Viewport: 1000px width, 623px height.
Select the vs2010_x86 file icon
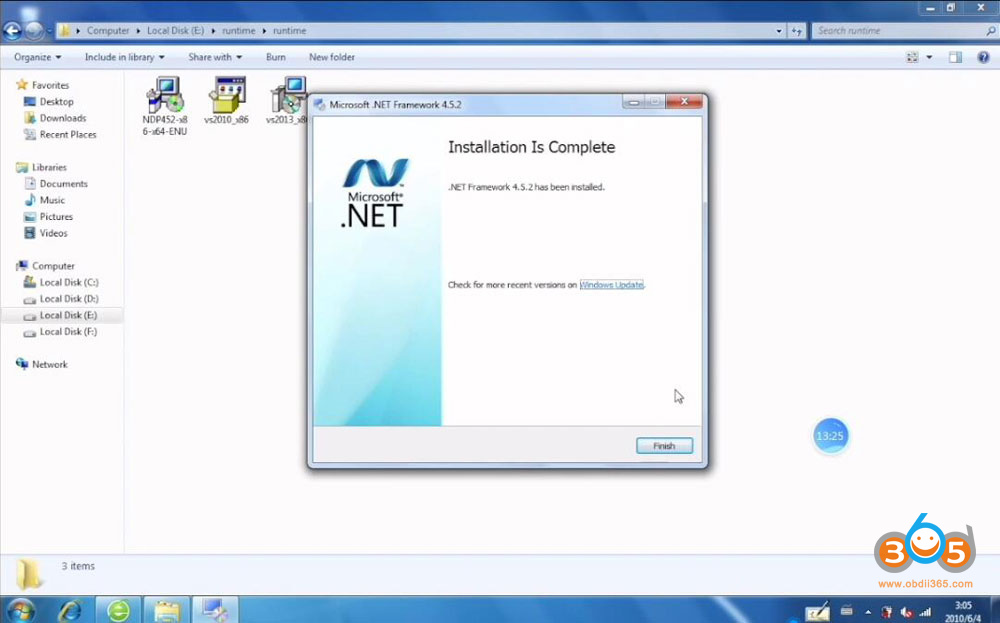click(x=227, y=97)
